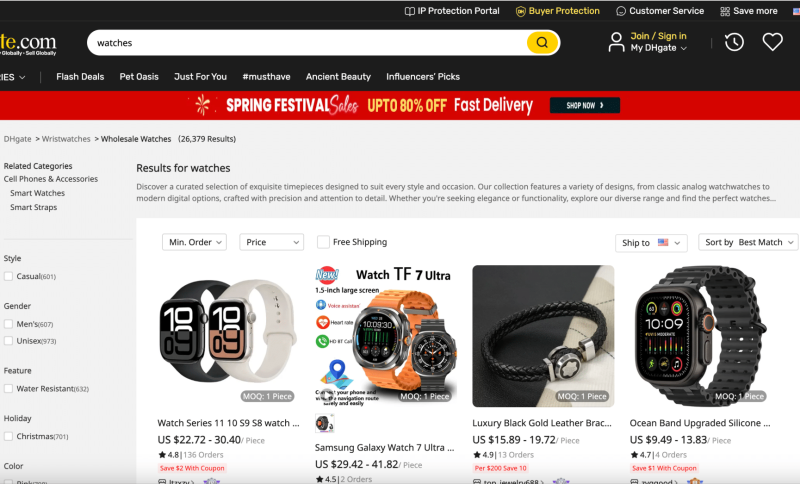This screenshot has height=484, width=800.
Task: Tick the Water Resistant feature filter
Action: tap(8, 389)
